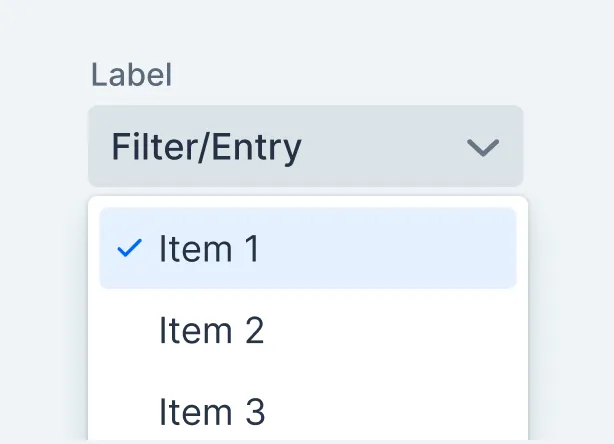
Task: Click the Item 1 text label
Action: point(209,248)
